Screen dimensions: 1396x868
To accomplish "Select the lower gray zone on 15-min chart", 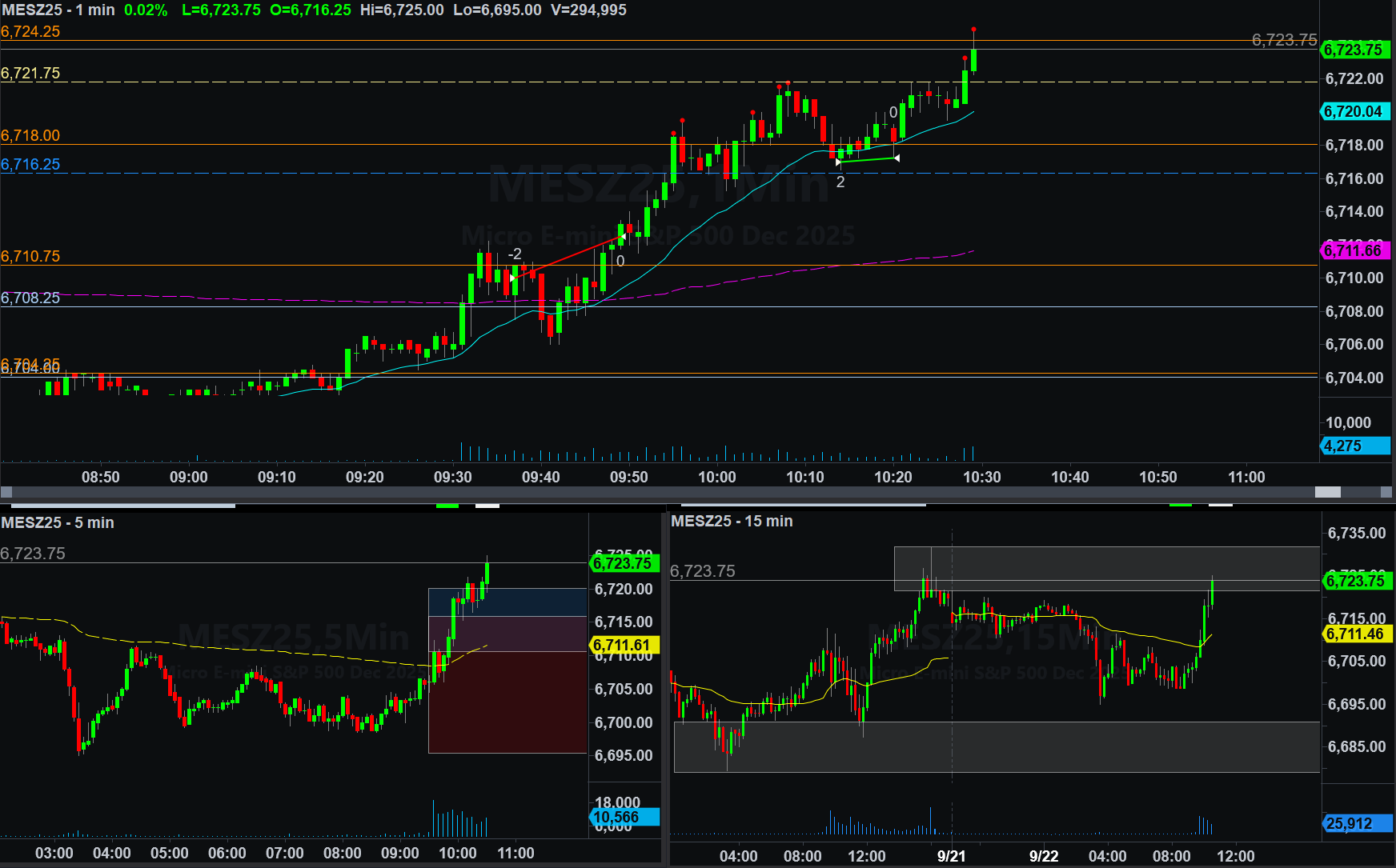I will pyautogui.click(x=997, y=746).
